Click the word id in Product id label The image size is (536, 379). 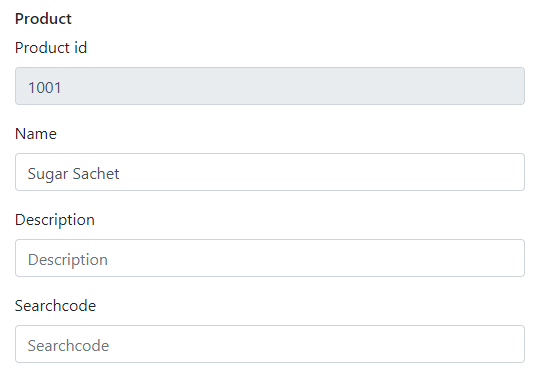point(81,48)
